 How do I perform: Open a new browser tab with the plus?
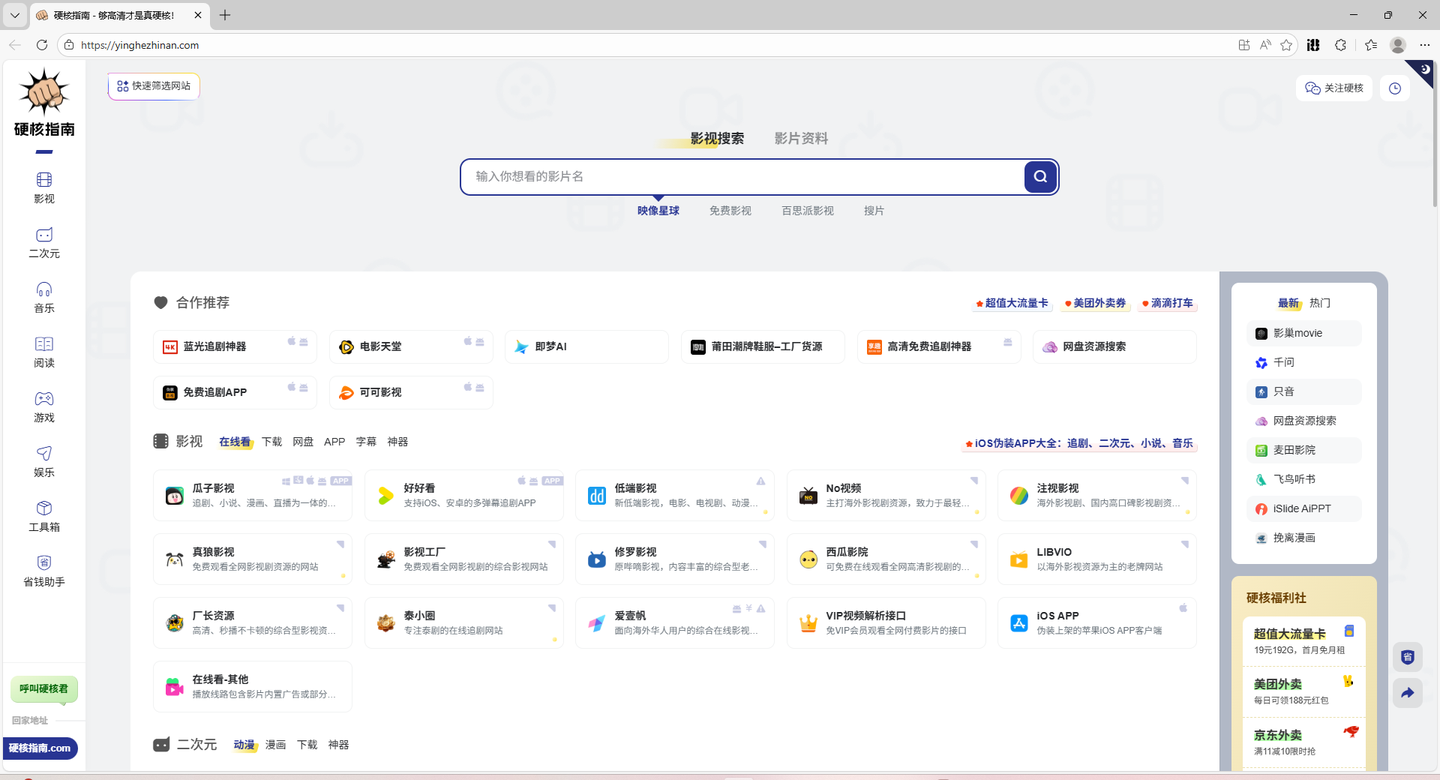click(225, 15)
